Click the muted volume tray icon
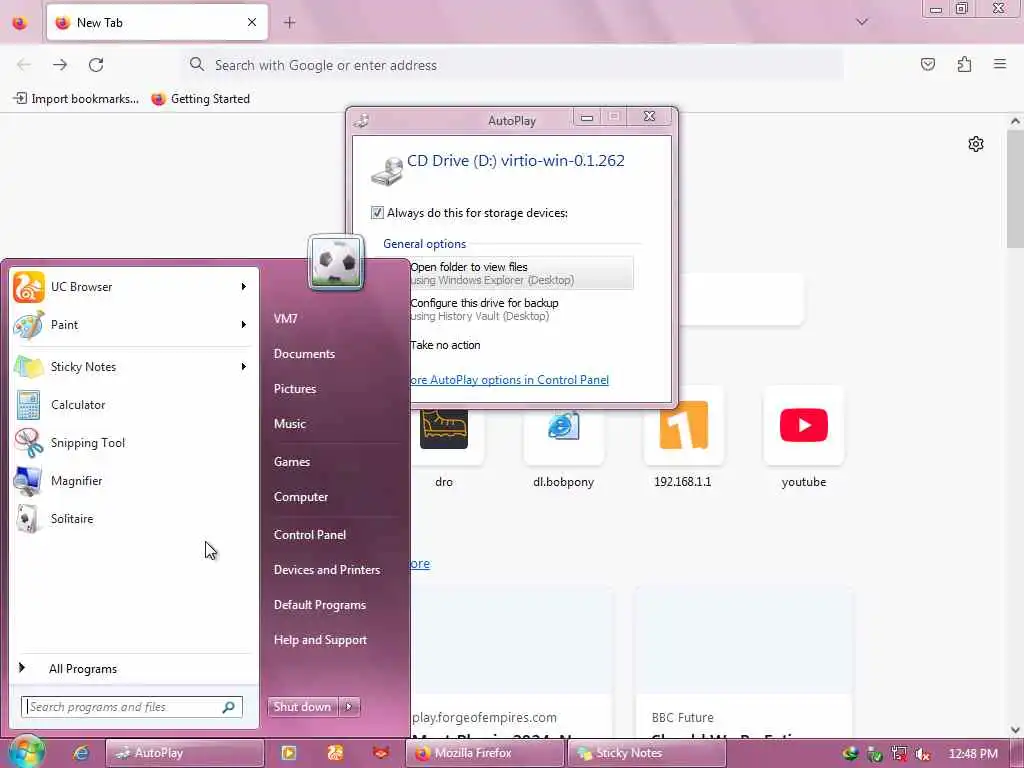 (x=922, y=754)
